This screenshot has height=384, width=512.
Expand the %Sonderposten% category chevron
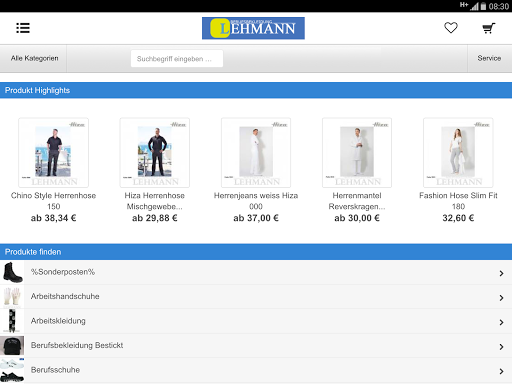tap(501, 273)
